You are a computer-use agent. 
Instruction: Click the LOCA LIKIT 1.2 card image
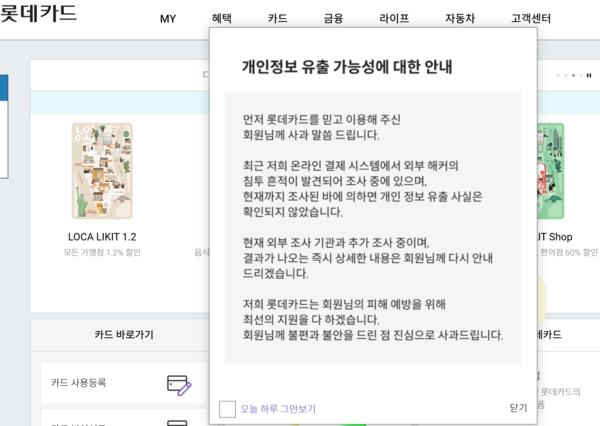point(102,171)
